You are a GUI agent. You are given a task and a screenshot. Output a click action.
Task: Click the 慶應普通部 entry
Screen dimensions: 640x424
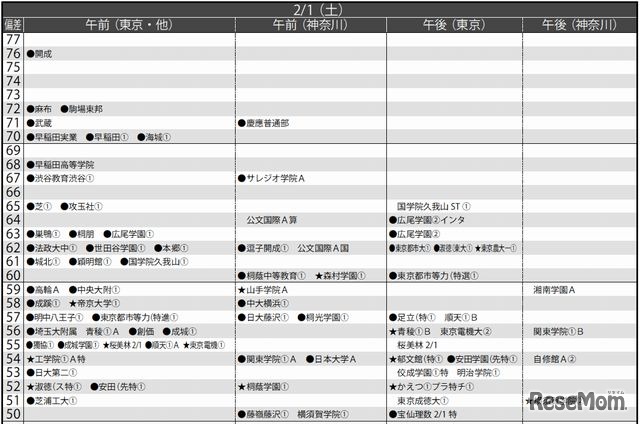click(264, 123)
